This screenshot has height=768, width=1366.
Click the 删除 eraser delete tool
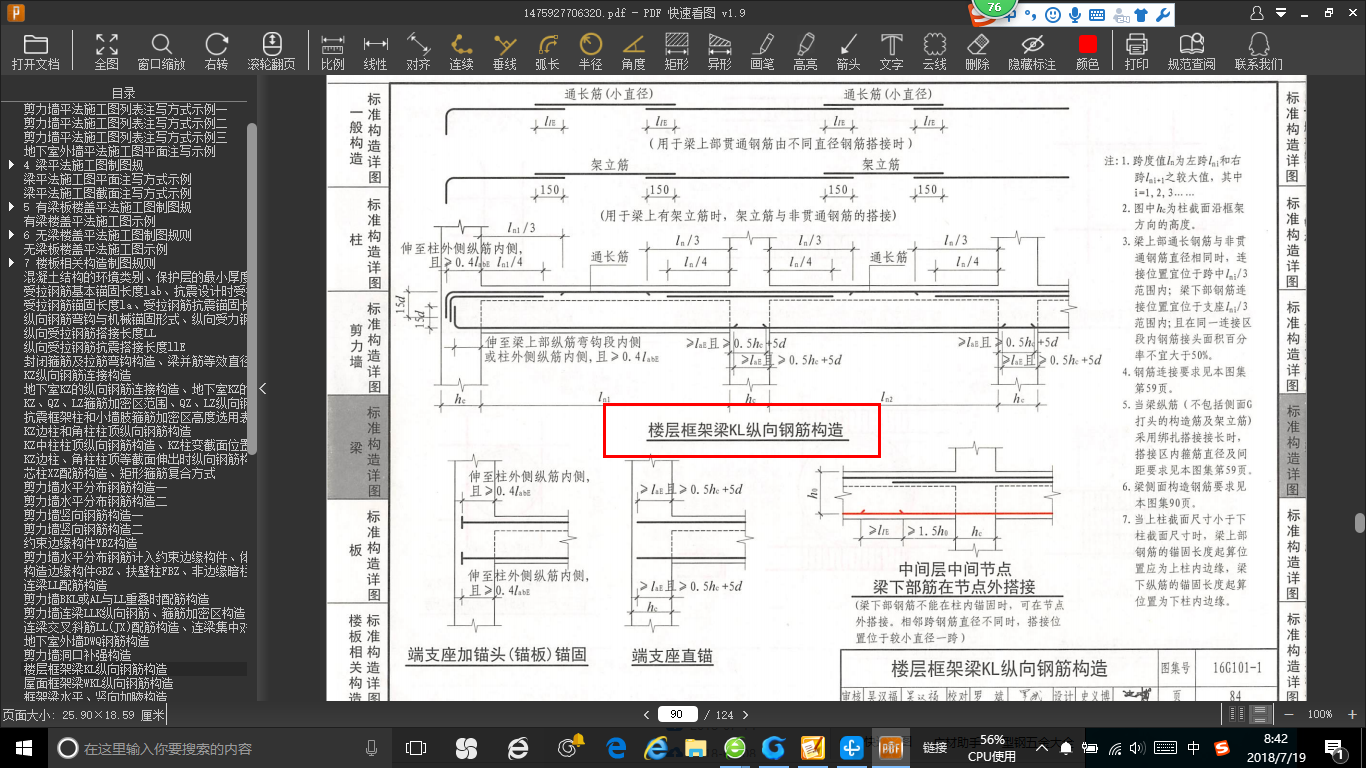tap(978, 52)
